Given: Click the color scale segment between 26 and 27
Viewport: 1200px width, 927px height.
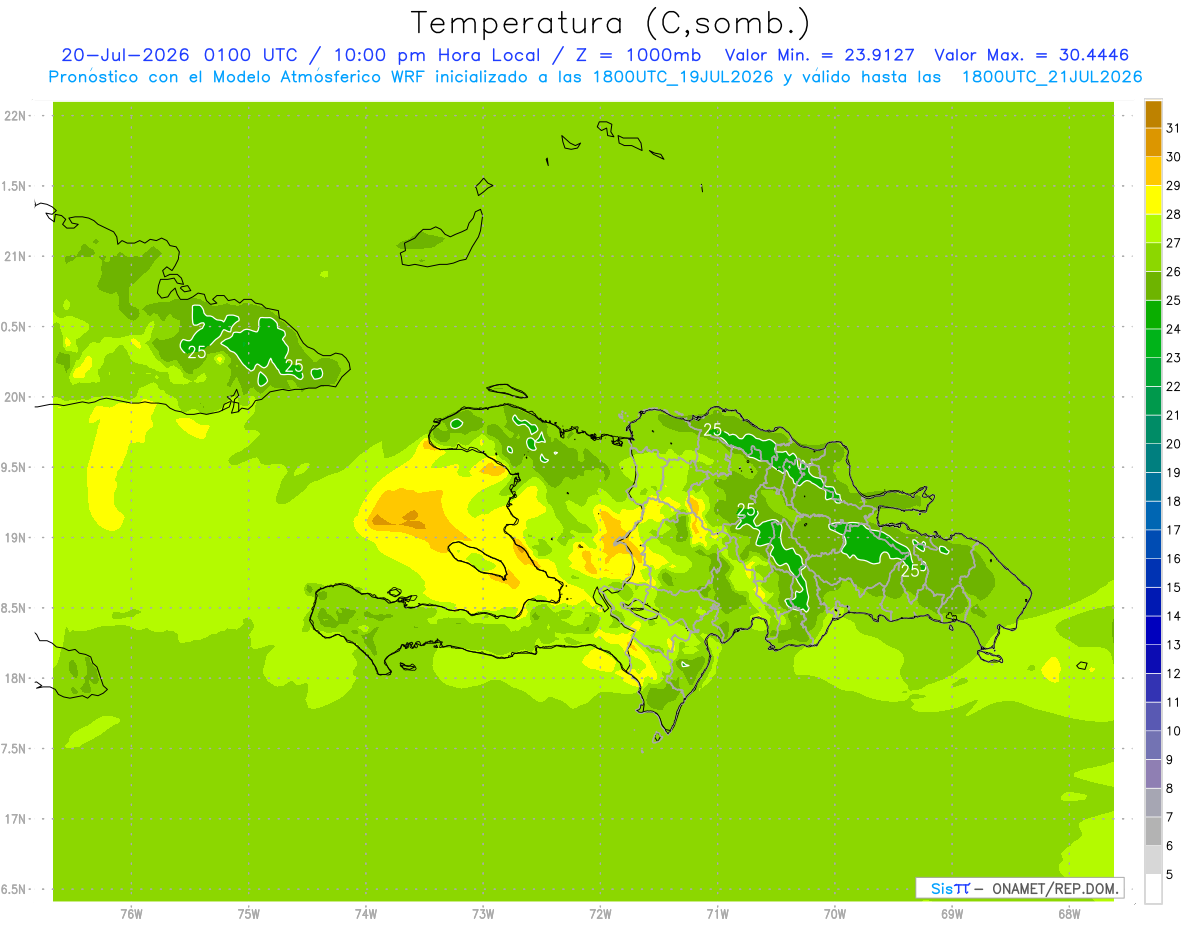Looking at the screenshot, I should click(1153, 257).
